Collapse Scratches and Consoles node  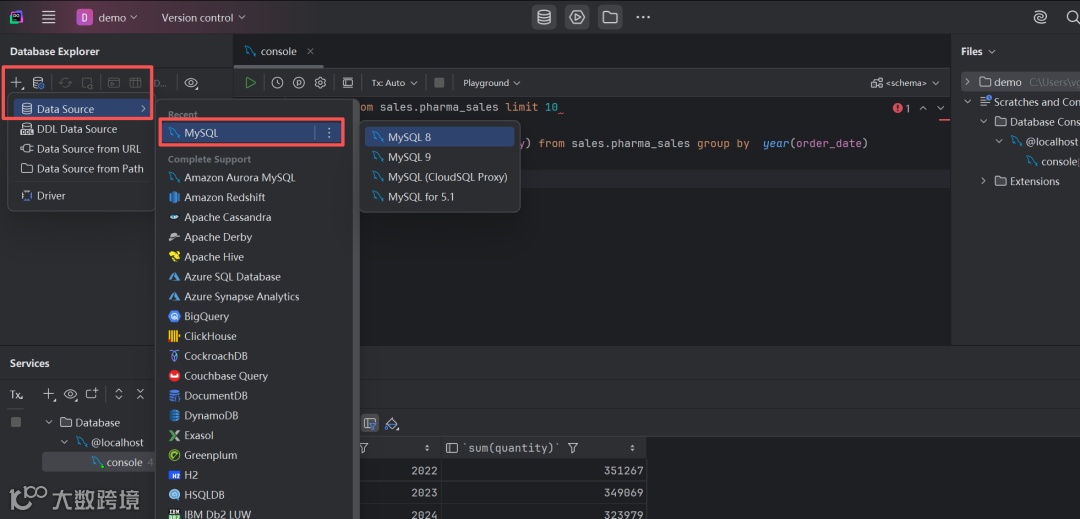point(967,102)
